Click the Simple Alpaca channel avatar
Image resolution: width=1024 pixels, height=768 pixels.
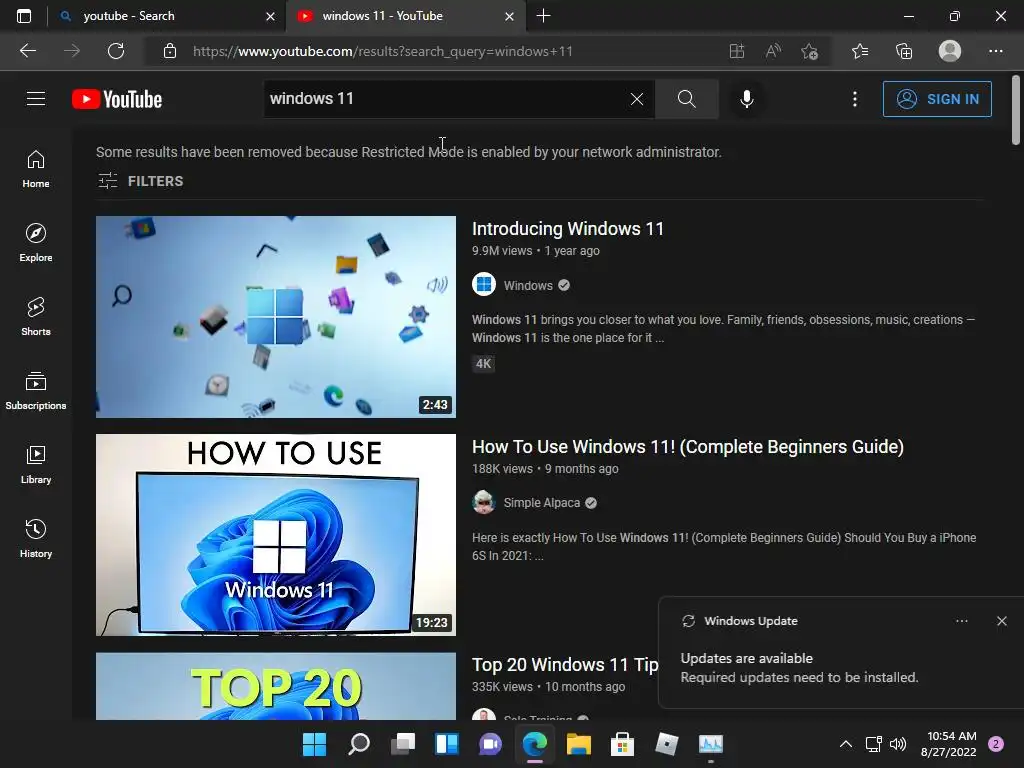pos(484,502)
